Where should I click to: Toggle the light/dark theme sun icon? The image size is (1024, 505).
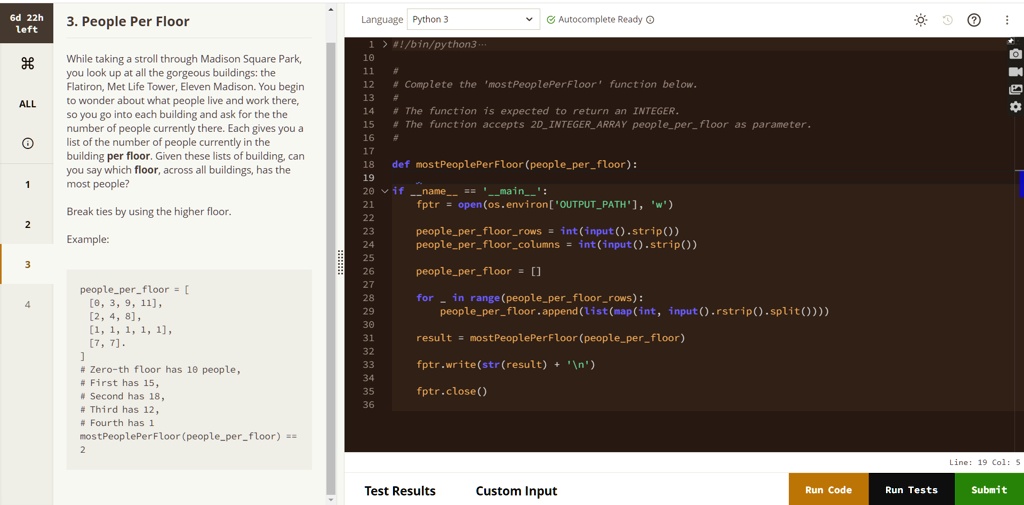click(x=920, y=20)
